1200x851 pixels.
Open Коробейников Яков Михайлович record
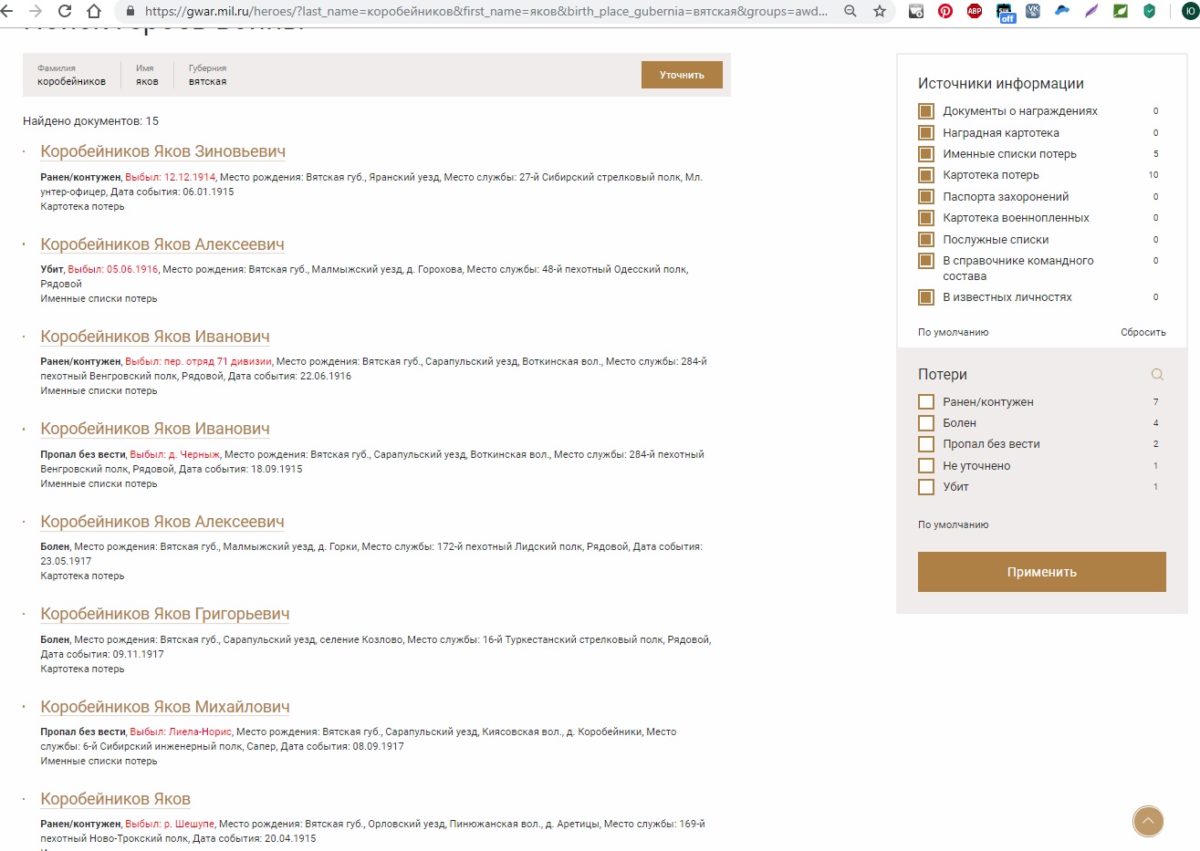(x=165, y=707)
